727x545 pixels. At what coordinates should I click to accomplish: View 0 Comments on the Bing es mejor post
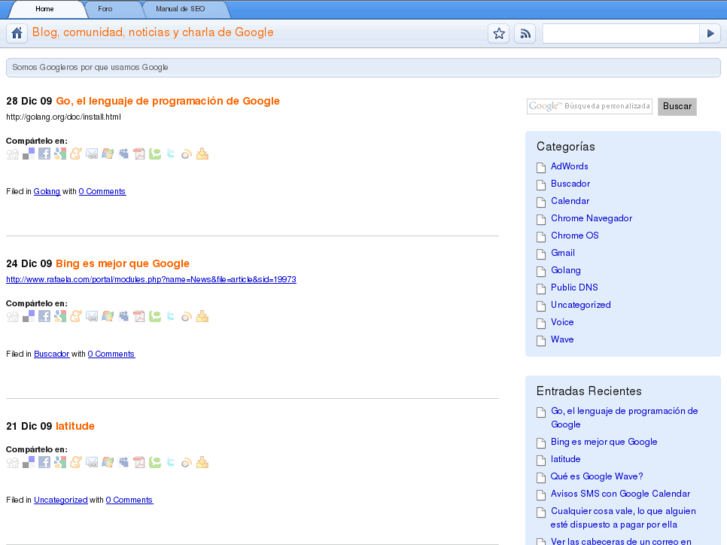point(111,354)
